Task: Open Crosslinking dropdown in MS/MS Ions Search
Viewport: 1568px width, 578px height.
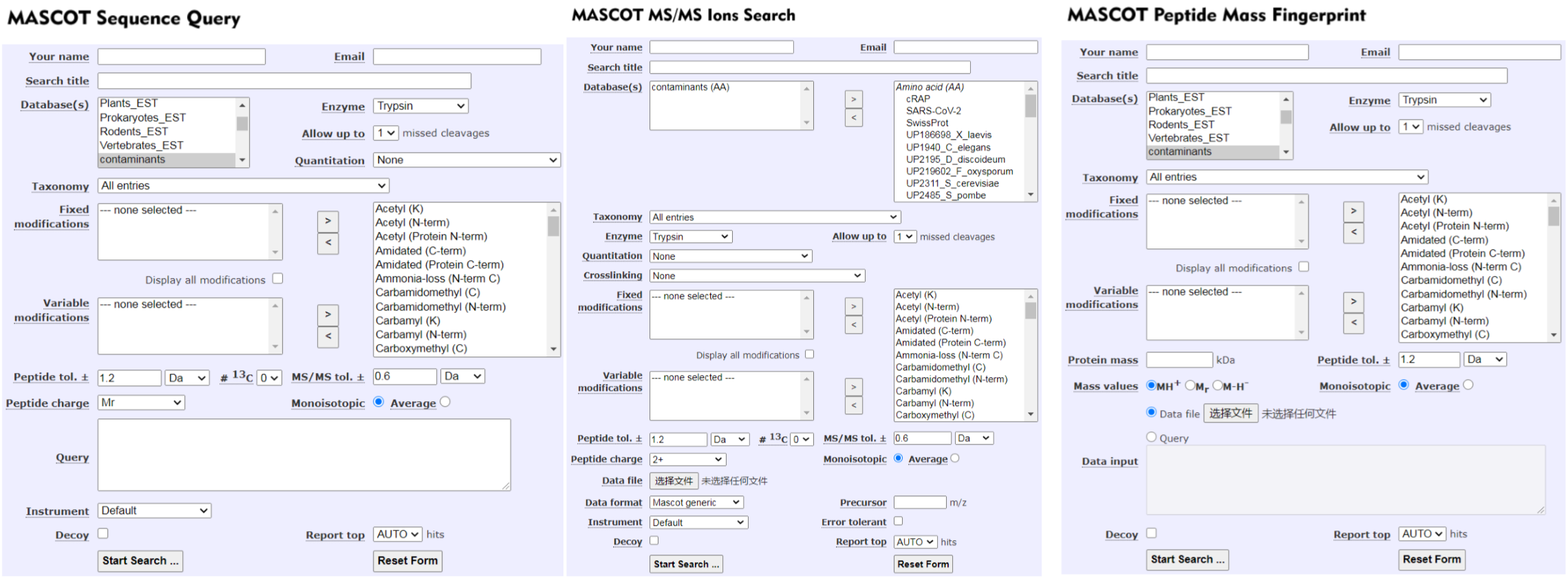Action: pos(757,276)
